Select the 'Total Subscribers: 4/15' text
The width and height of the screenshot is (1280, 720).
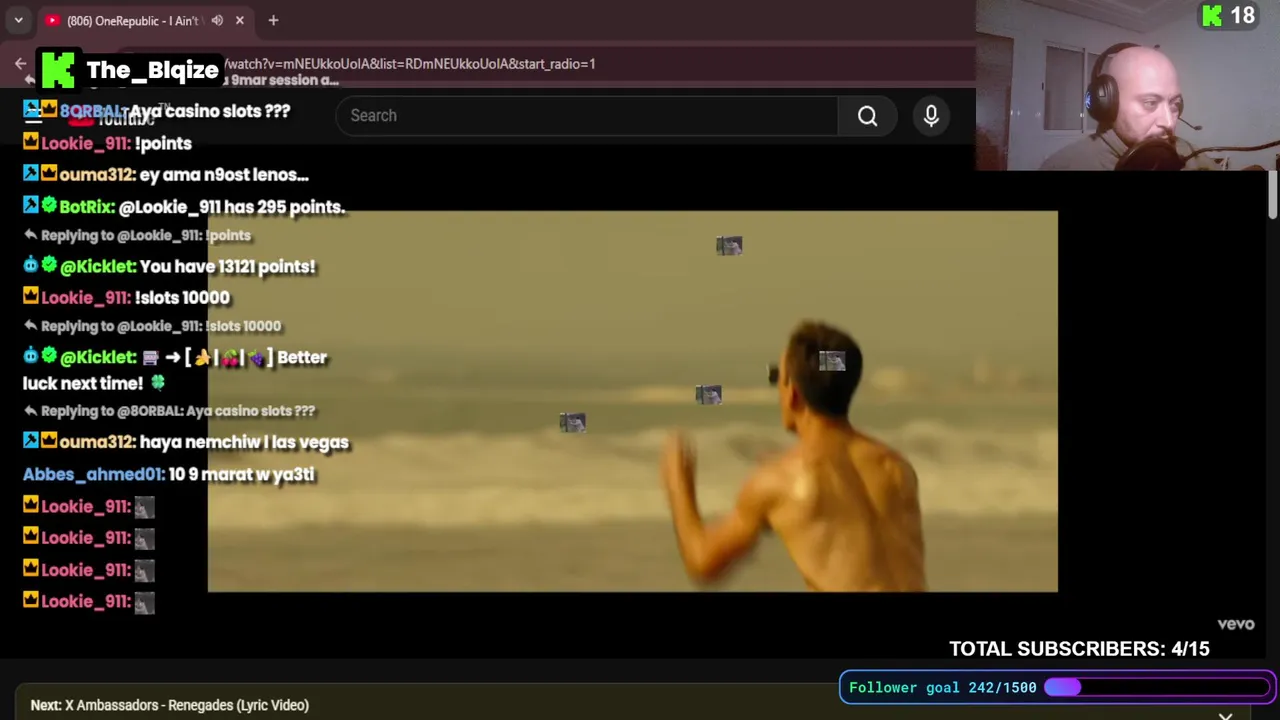coord(1079,649)
